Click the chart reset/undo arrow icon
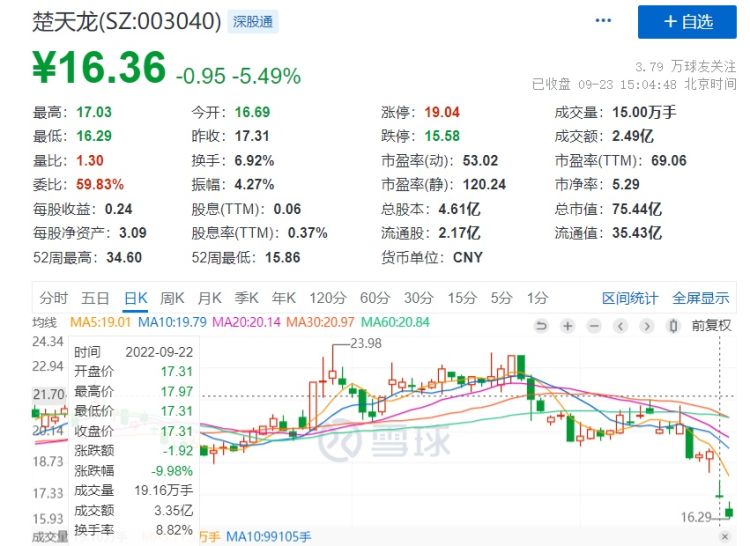This screenshot has width=750, height=546. pyautogui.click(x=541, y=326)
